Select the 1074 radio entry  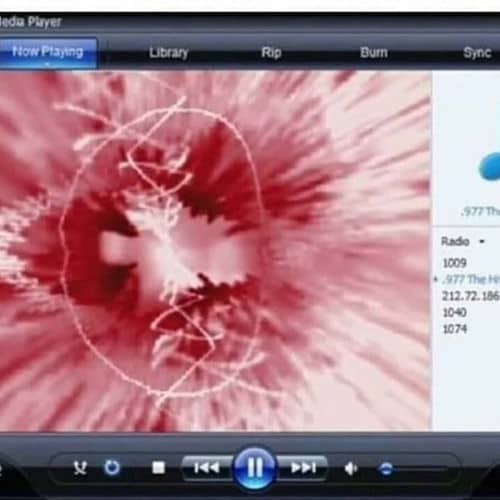[455, 329]
